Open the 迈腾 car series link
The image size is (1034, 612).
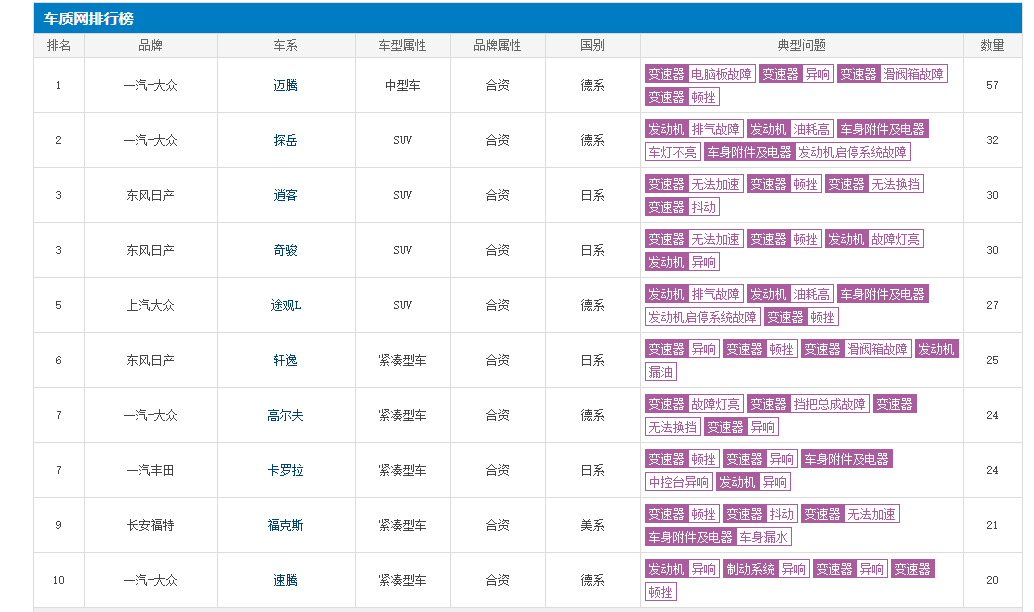pos(285,85)
